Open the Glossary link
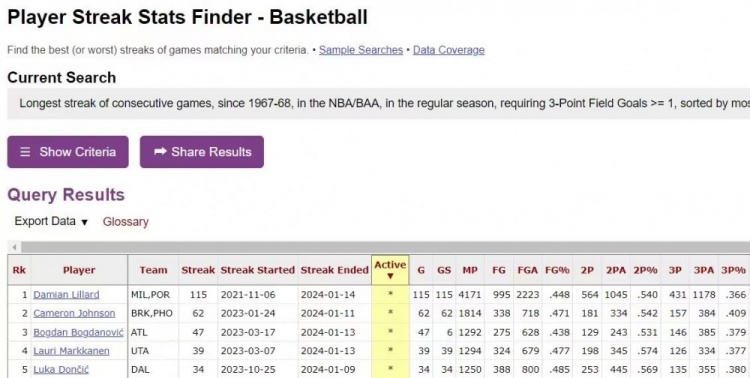This screenshot has height=378, width=750. pos(126,222)
